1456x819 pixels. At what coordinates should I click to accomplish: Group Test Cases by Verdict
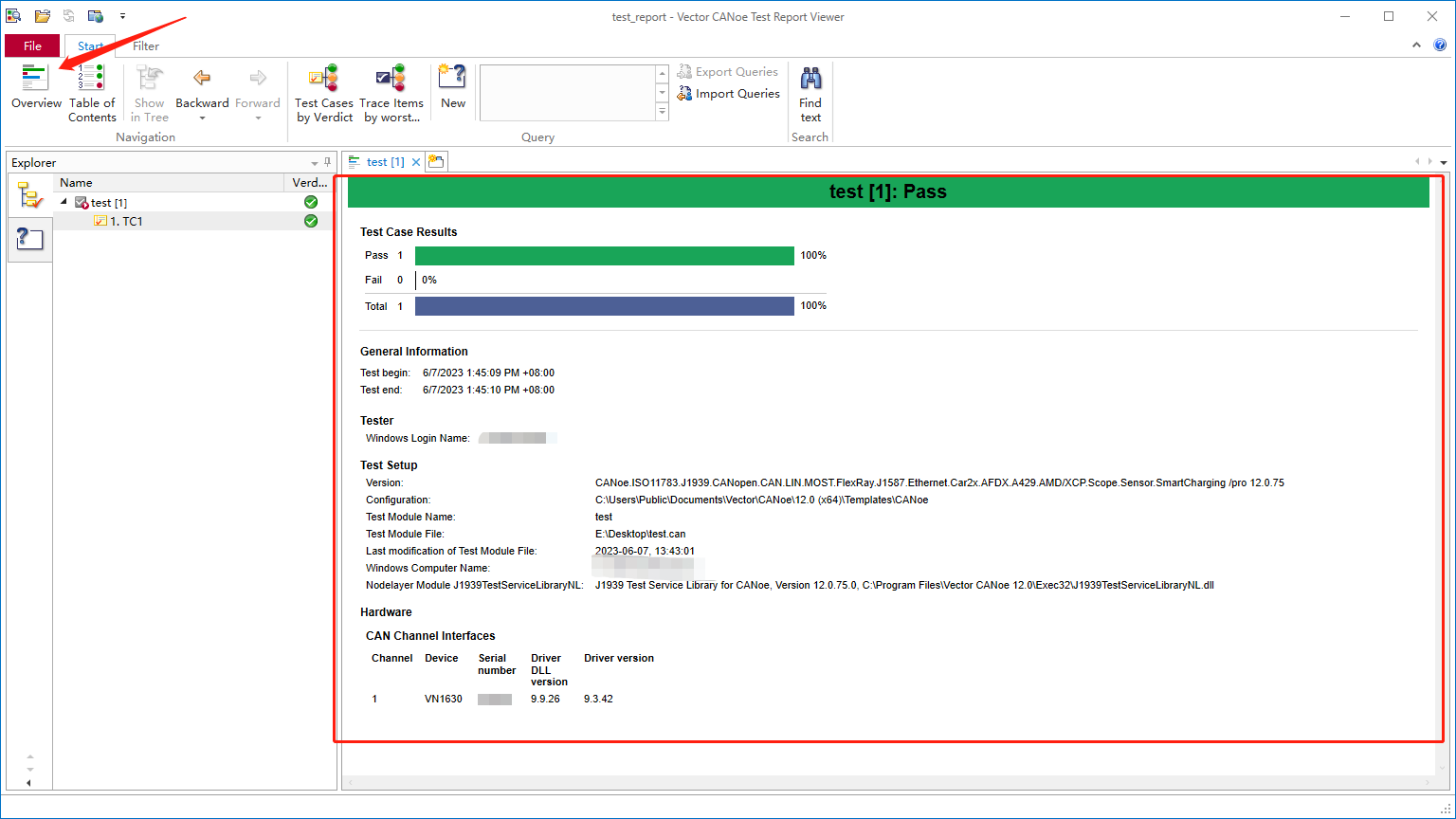click(x=324, y=94)
